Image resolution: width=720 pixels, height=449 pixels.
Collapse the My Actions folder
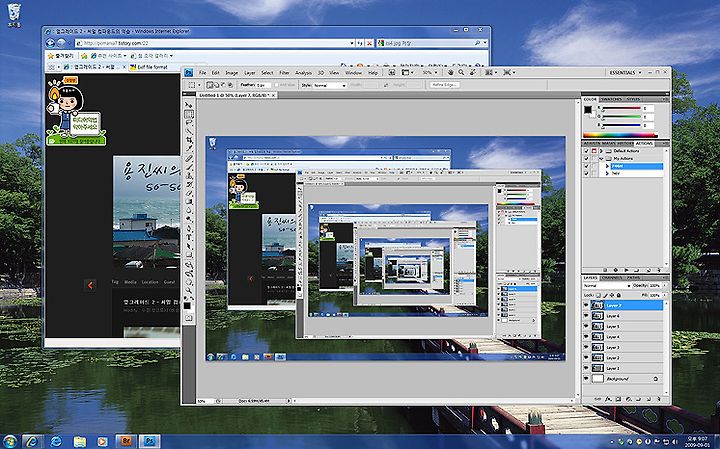[602, 158]
